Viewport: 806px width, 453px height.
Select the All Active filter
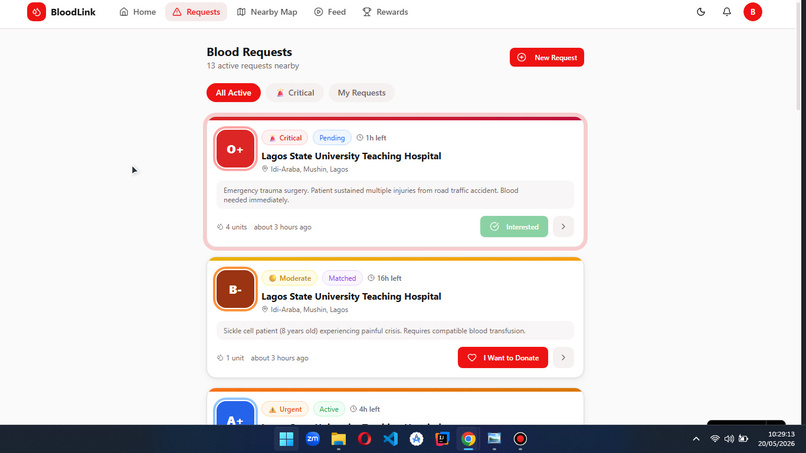233,93
